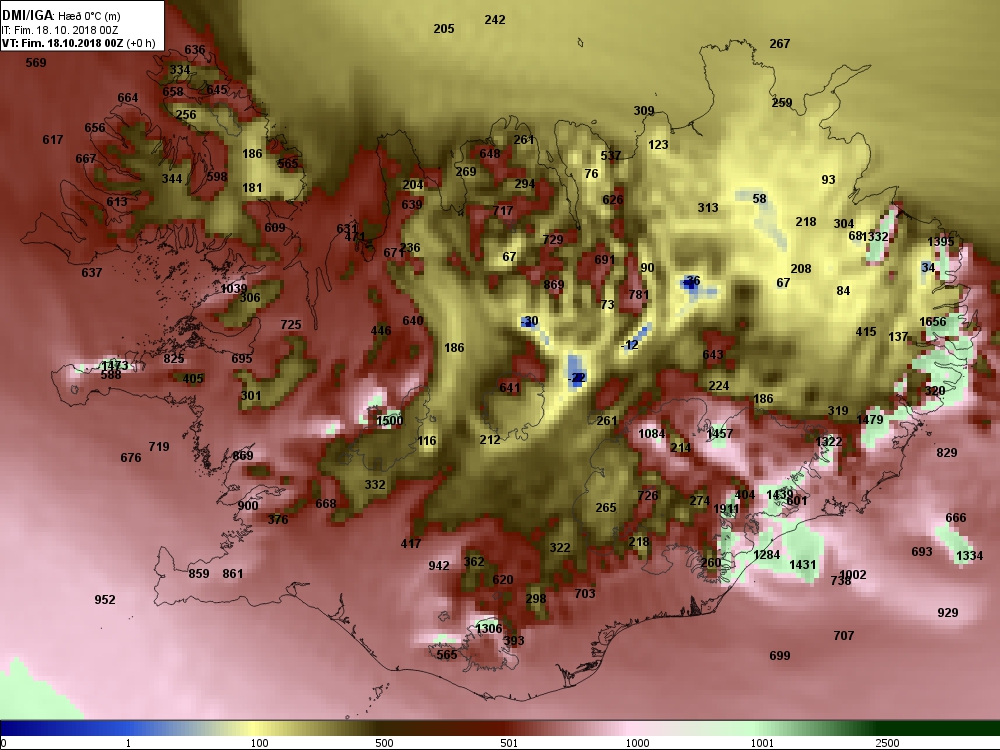The width and height of the screenshot is (1000, 750).
Task: Select the value 1500
Action: click(x=389, y=420)
